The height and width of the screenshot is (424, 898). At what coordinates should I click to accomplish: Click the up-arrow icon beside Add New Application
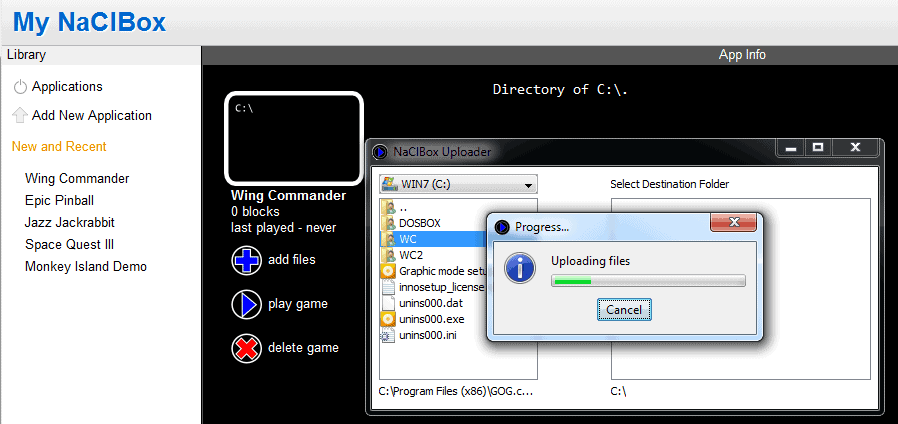pyautogui.click(x=20, y=115)
